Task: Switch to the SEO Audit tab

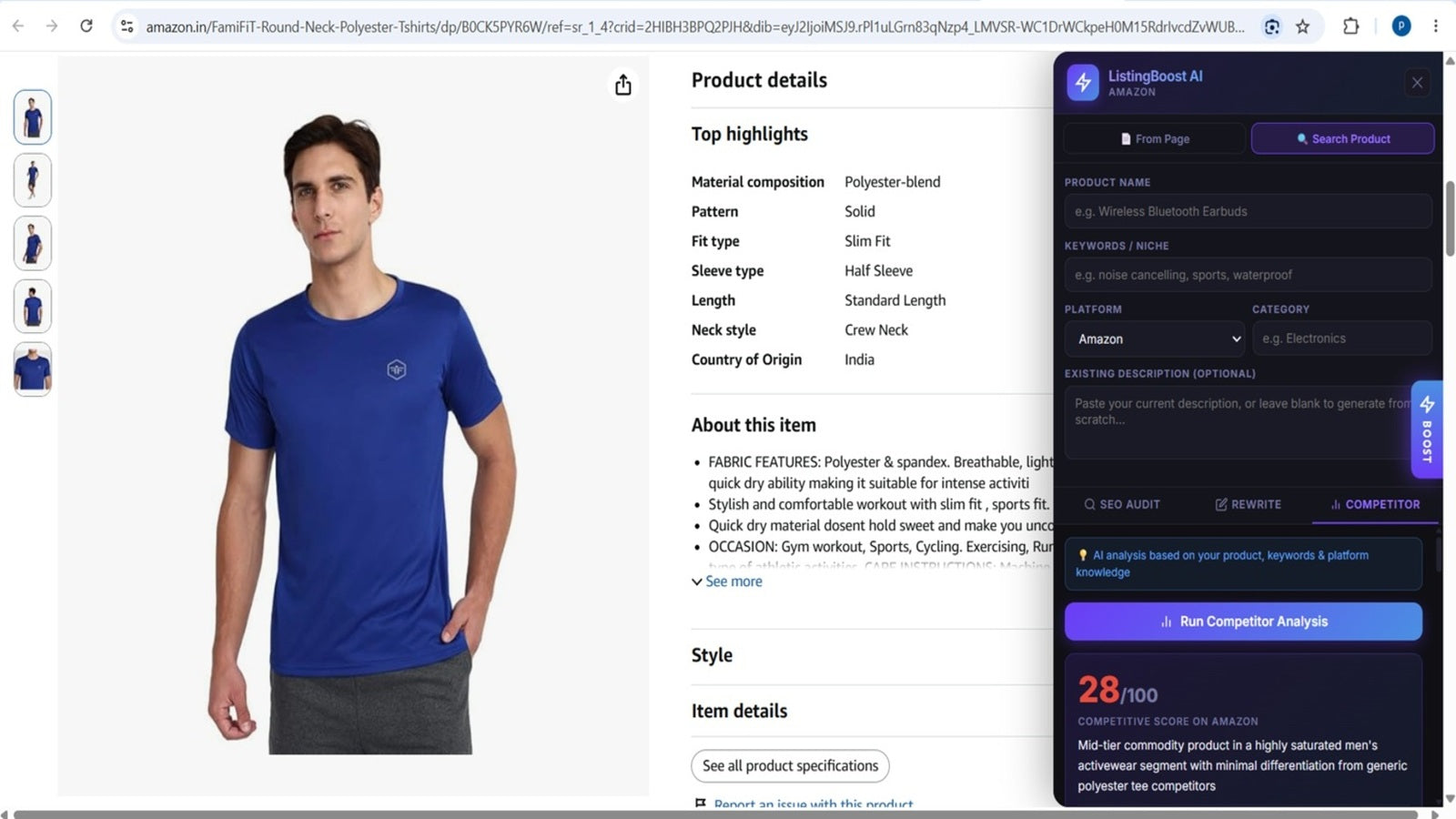Action: (x=1122, y=504)
